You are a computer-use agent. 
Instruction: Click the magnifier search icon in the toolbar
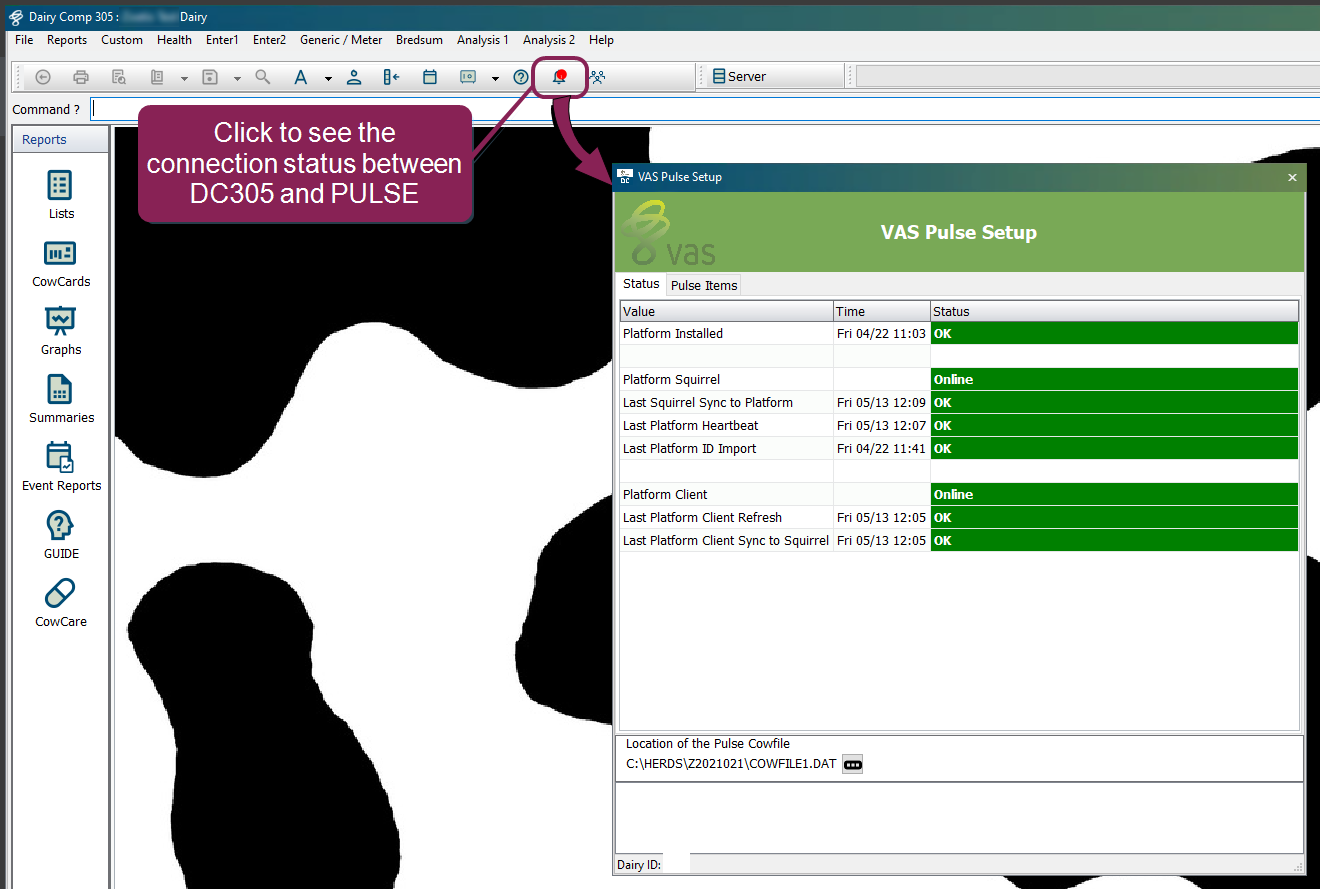(x=263, y=77)
